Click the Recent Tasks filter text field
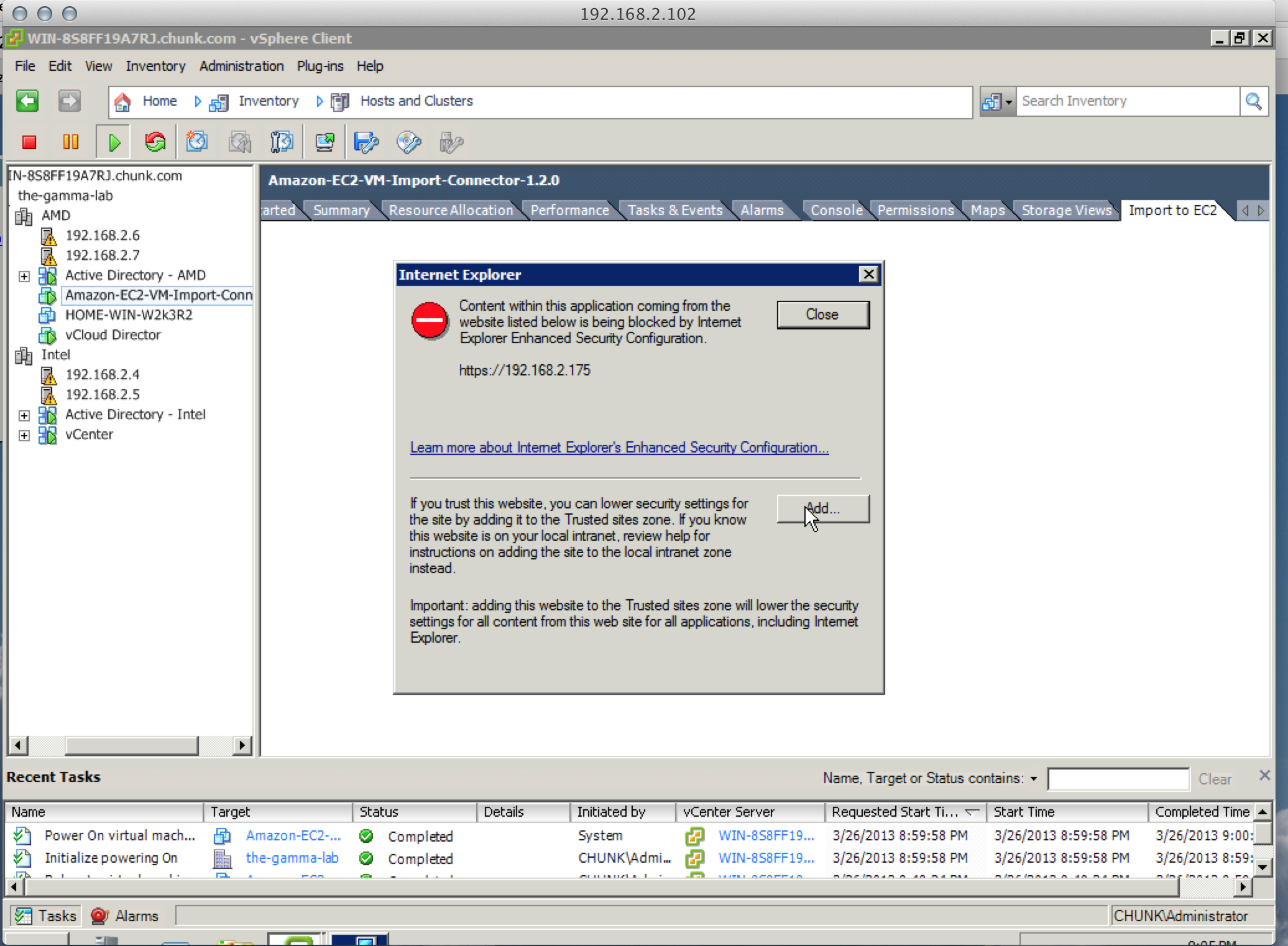1288x946 pixels. (1117, 779)
